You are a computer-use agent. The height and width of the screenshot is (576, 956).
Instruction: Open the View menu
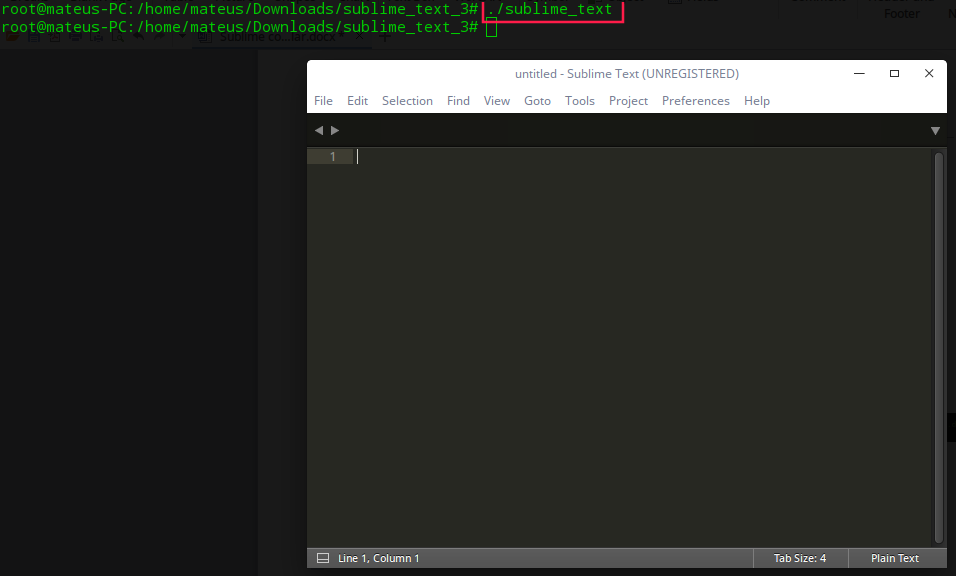(x=497, y=101)
